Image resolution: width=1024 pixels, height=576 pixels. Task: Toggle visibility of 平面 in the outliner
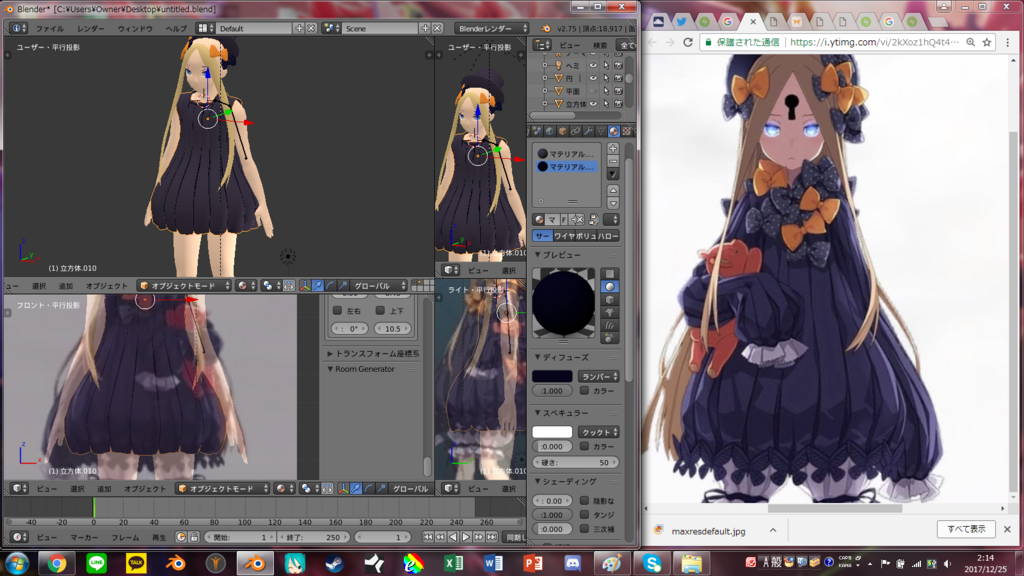(594, 89)
